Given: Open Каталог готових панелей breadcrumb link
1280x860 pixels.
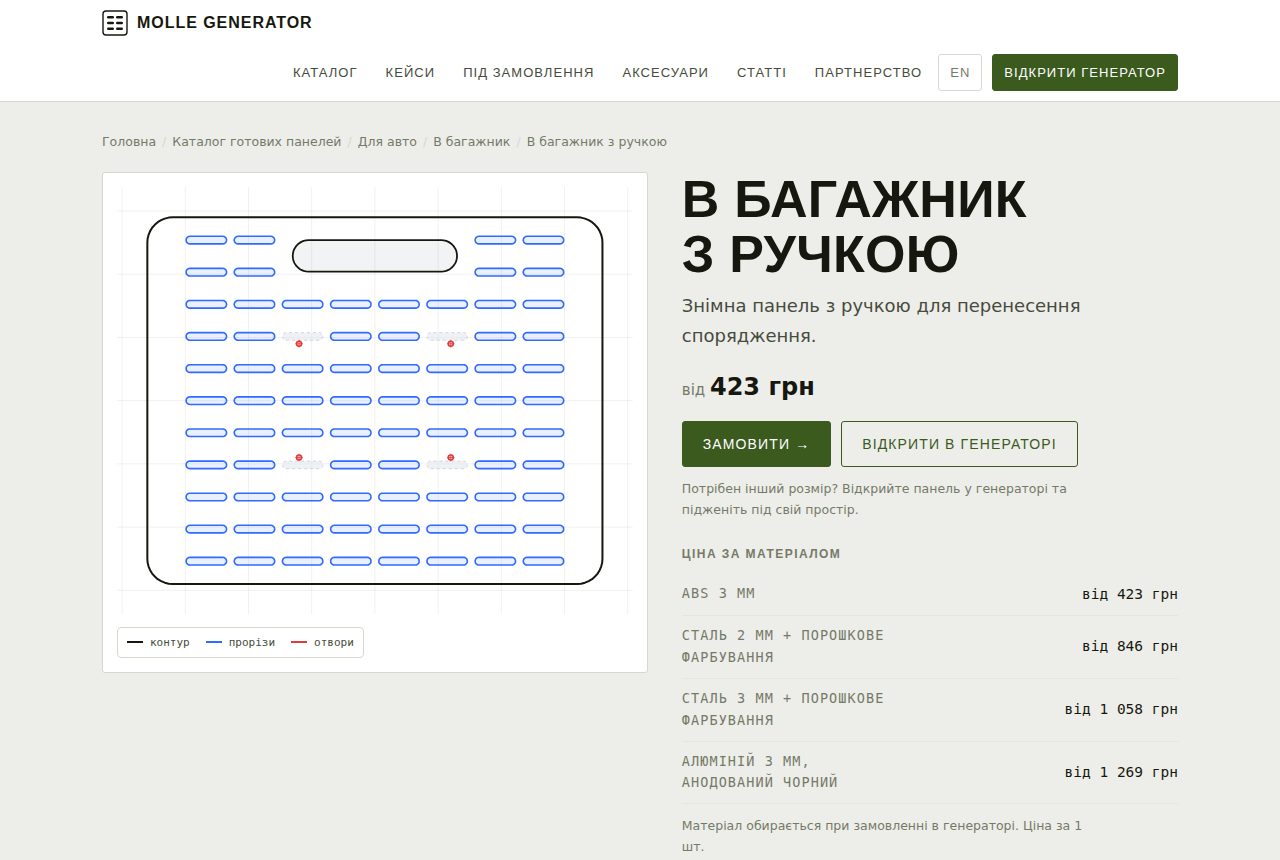Looking at the screenshot, I should pos(257,142).
